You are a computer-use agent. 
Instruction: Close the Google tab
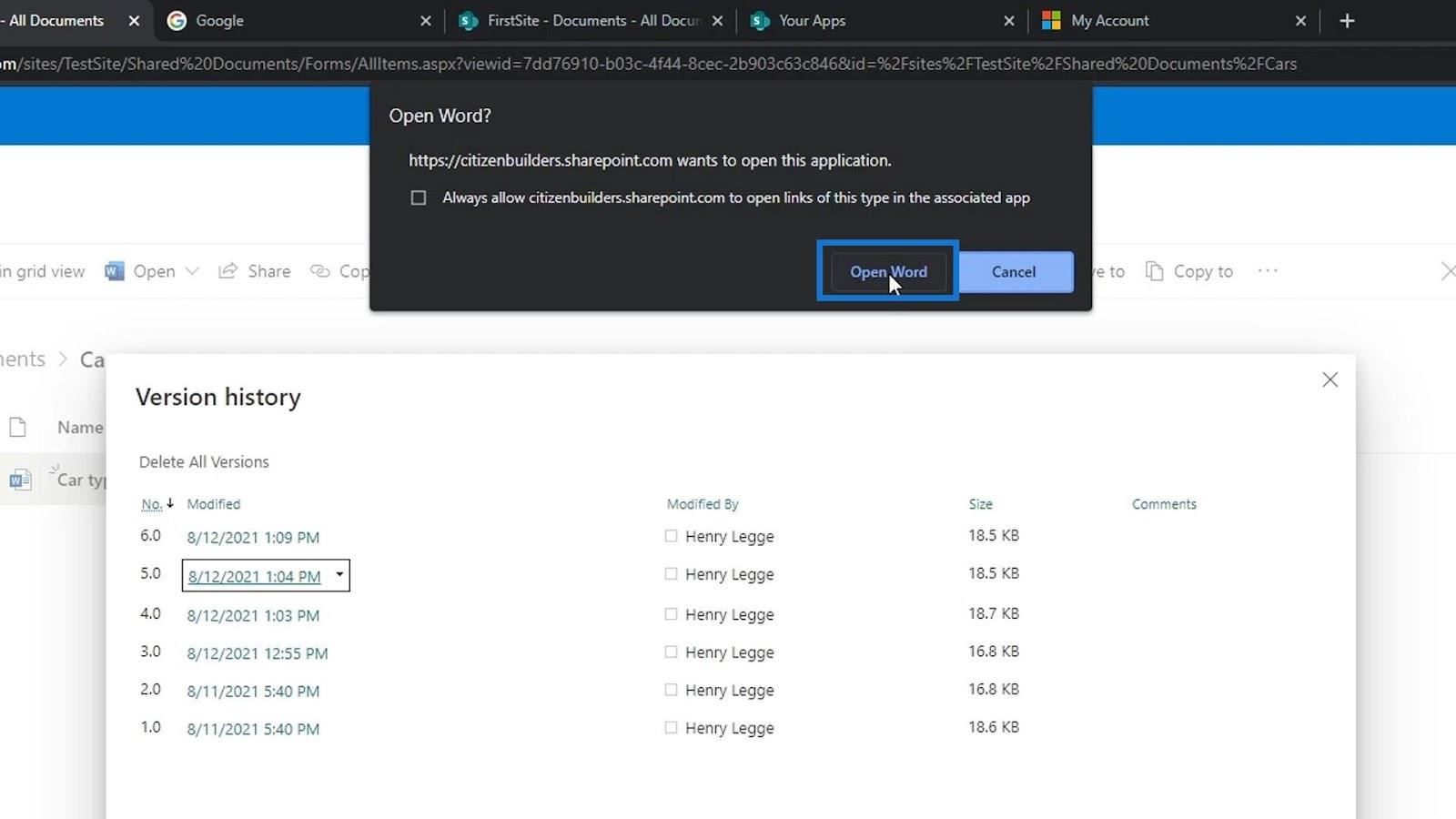click(425, 20)
